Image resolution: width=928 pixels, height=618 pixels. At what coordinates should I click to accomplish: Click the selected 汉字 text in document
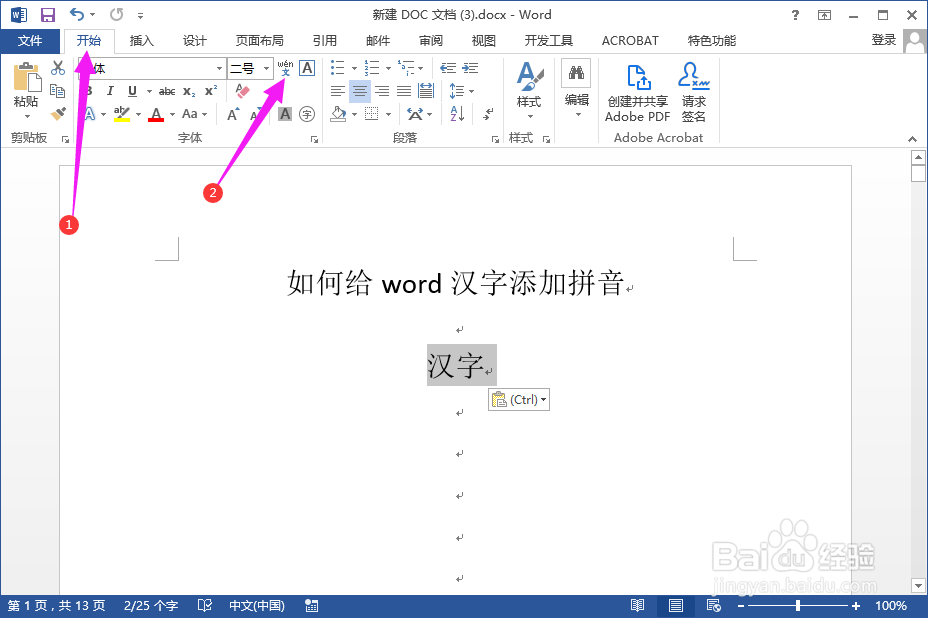click(455, 365)
